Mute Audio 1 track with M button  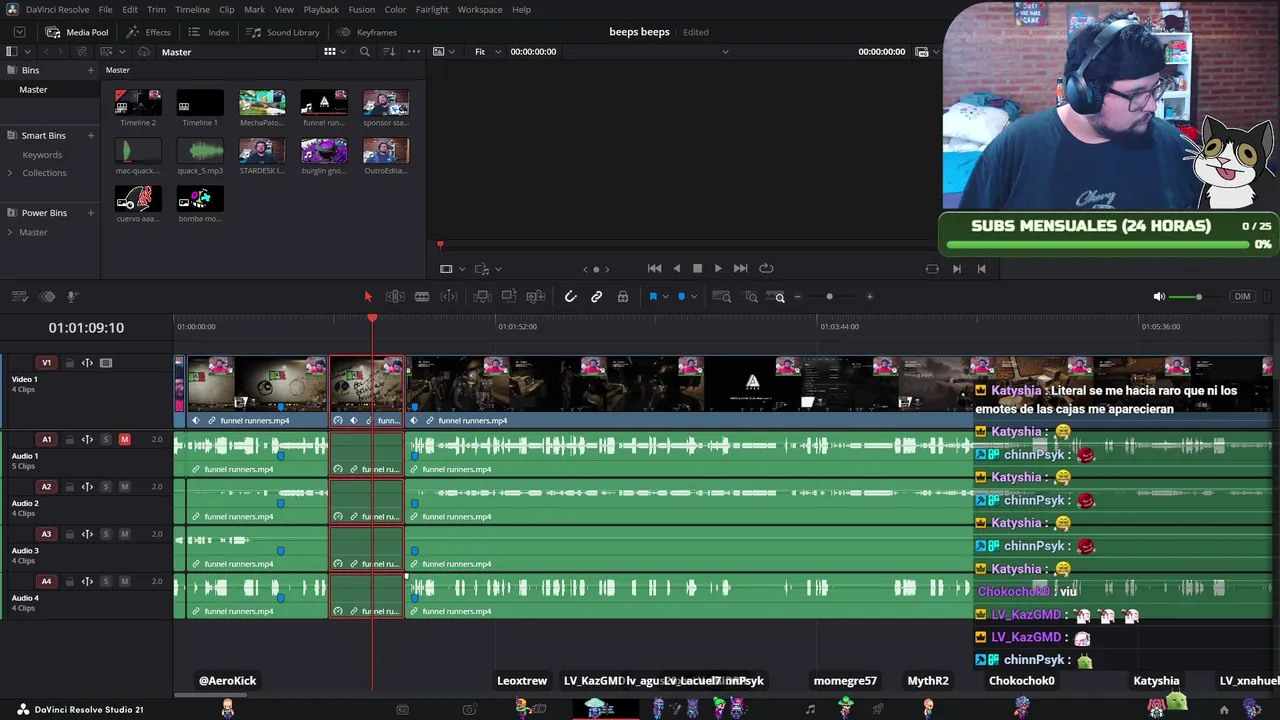click(125, 440)
